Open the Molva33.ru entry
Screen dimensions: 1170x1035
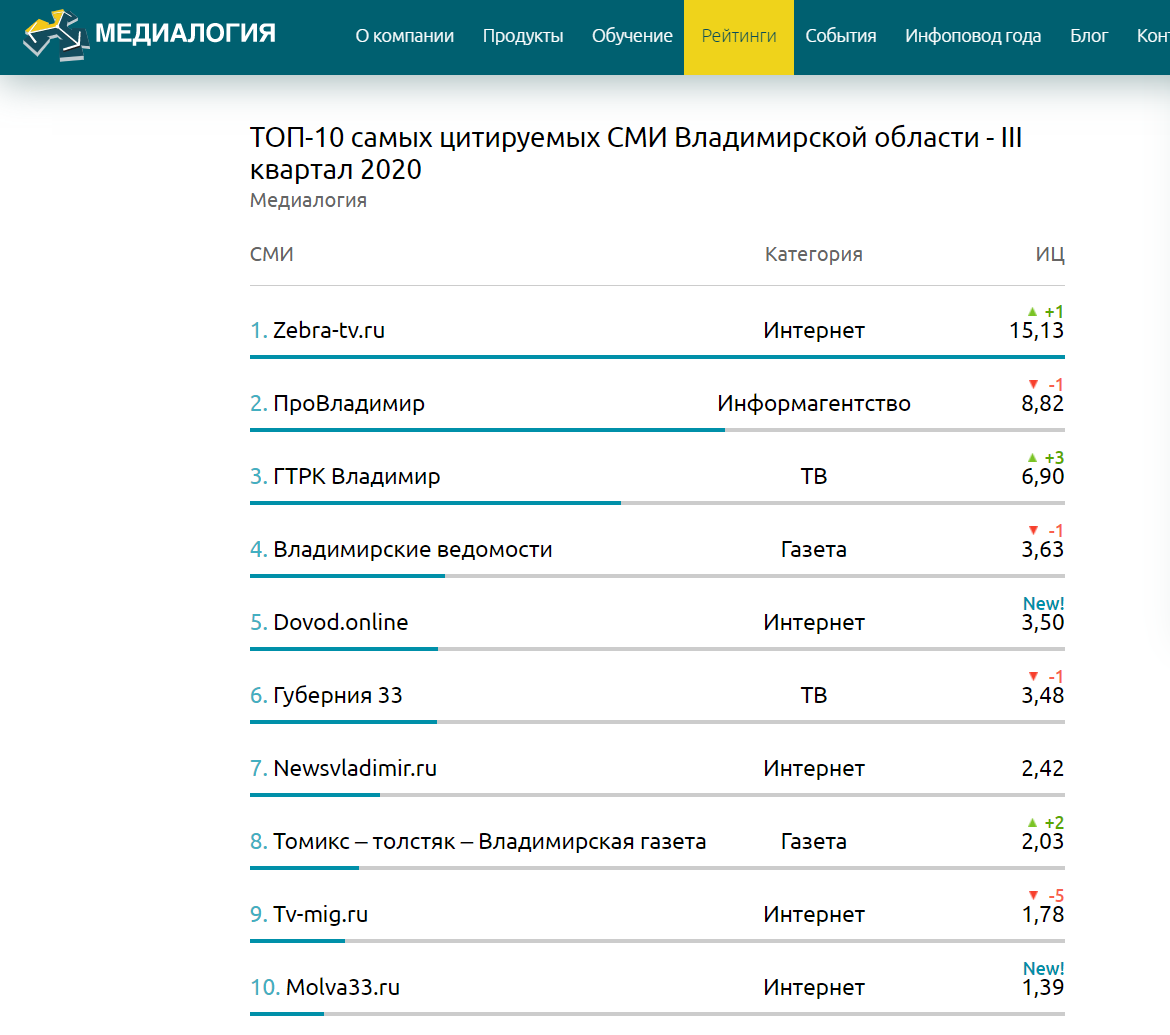pos(342,987)
